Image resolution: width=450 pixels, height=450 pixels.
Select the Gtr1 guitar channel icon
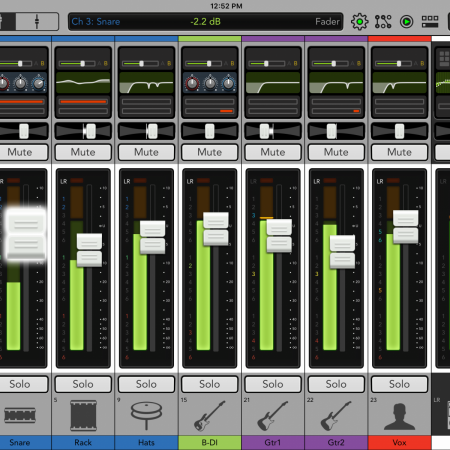[x=273, y=416]
